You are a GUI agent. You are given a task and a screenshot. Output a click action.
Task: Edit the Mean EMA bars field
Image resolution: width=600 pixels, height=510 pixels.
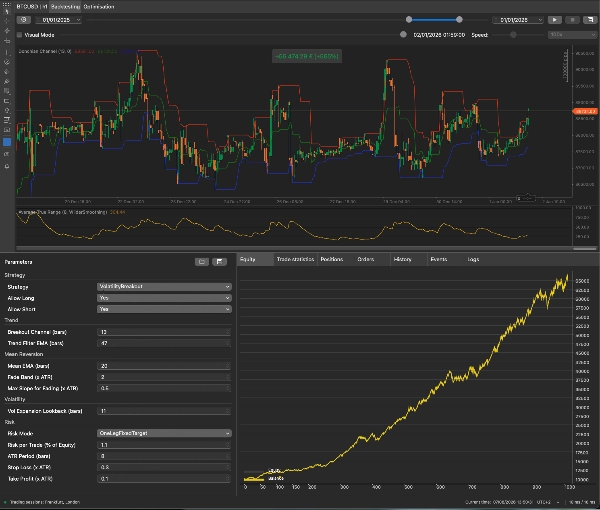coord(164,366)
